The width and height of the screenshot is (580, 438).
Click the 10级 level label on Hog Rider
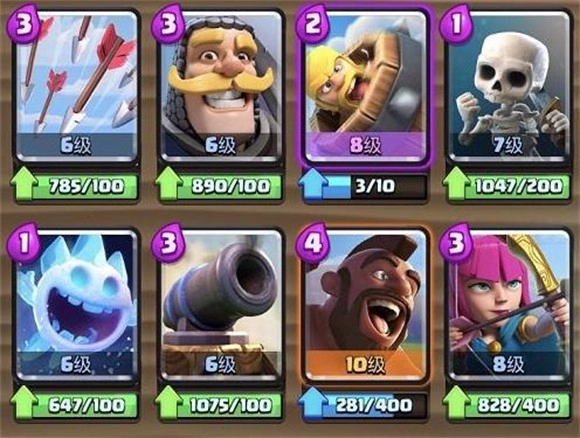(365, 365)
